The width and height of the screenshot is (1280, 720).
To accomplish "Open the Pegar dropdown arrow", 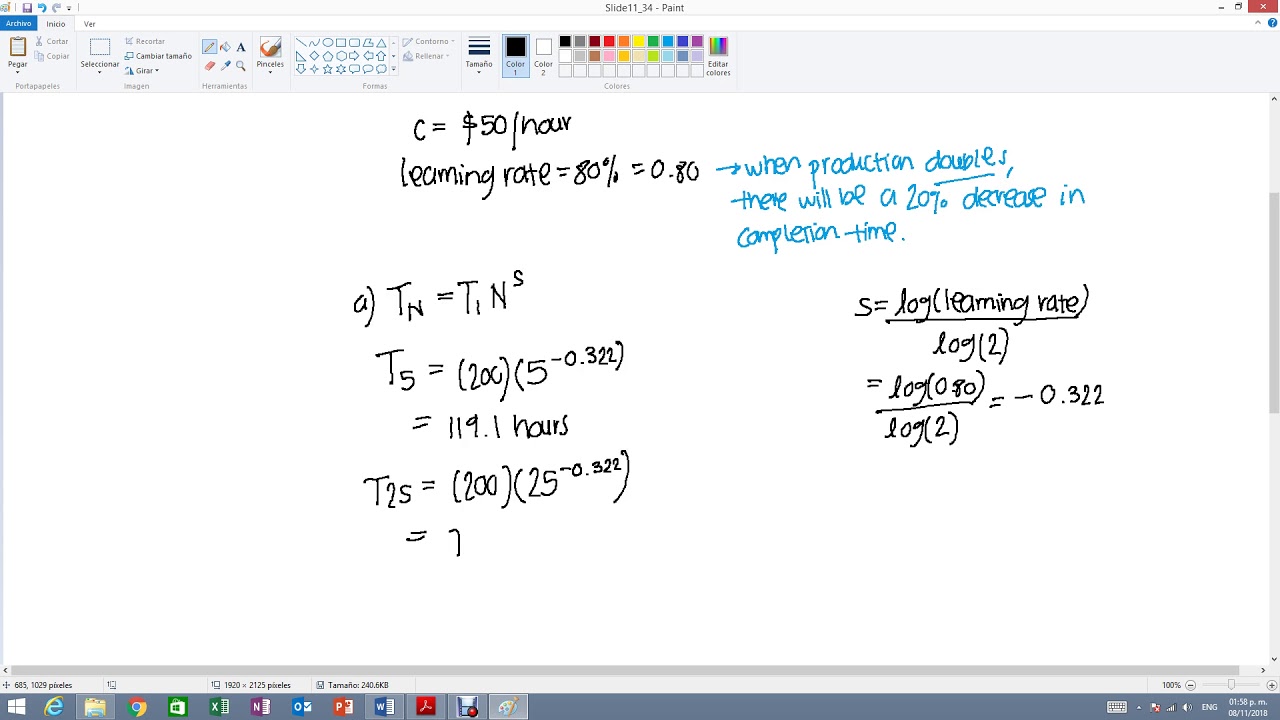I will [x=18, y=72].
